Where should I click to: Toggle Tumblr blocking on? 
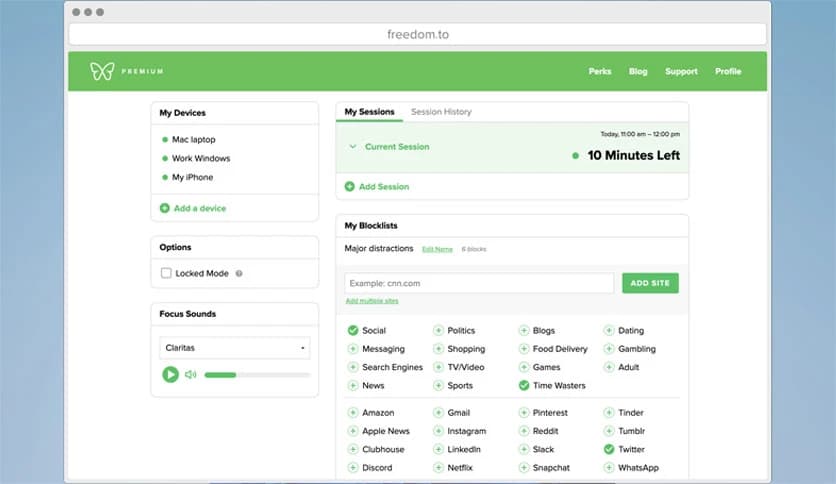609,431
